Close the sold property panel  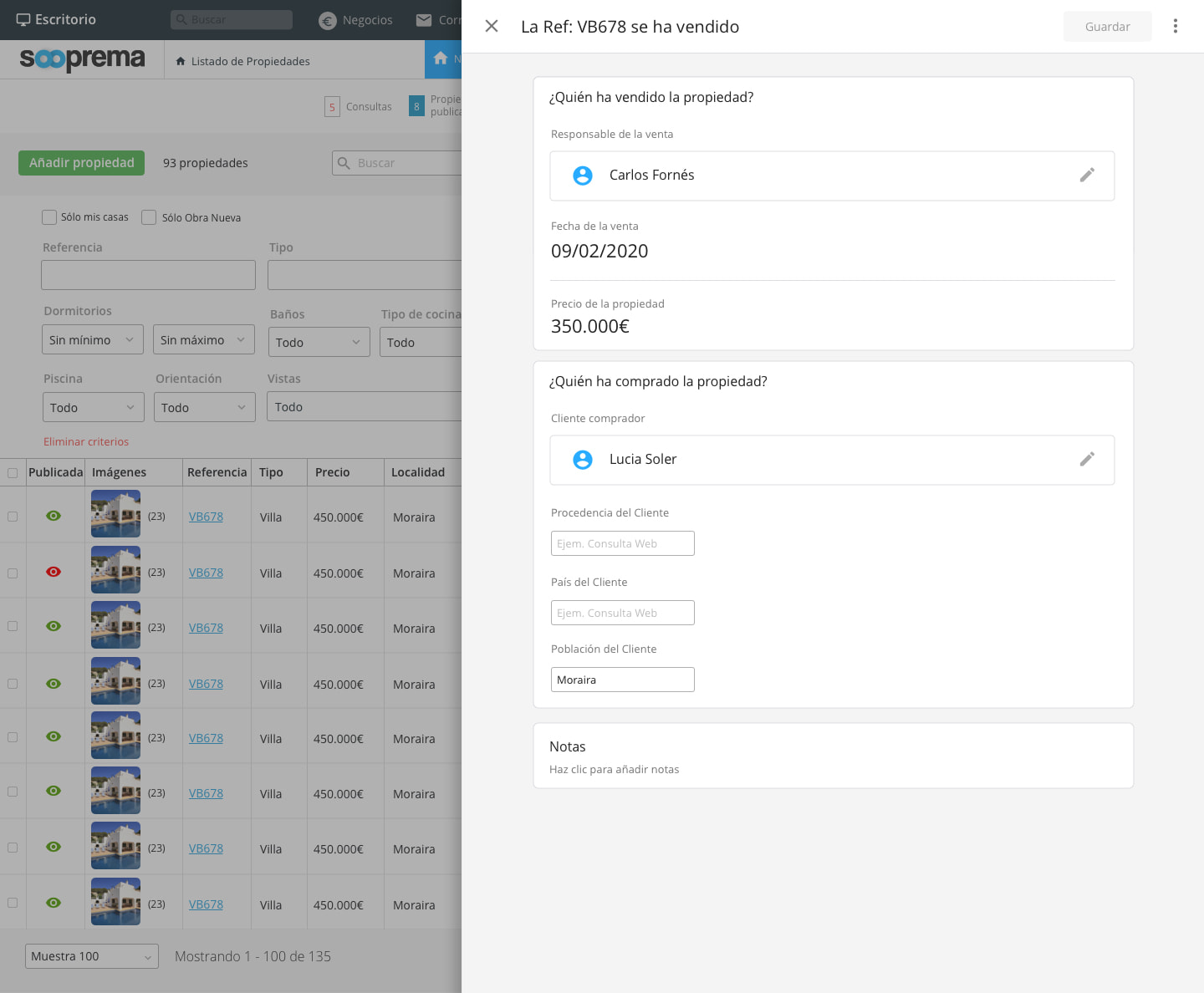coord(492,26)
